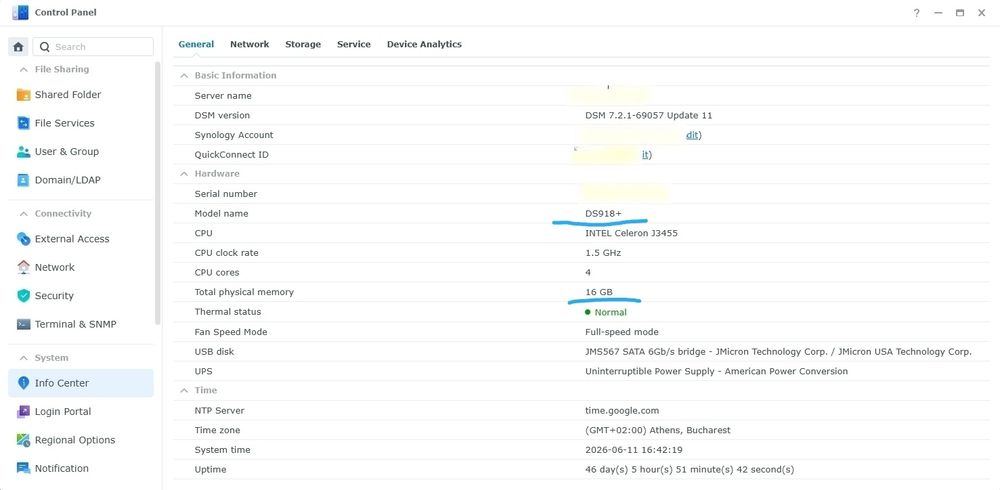The width and height of the screenshot is (1000, 490).
Task: Click JMS567 SATA bridge USB disk value
Action: pyautogui.click(x=778, y=352)
